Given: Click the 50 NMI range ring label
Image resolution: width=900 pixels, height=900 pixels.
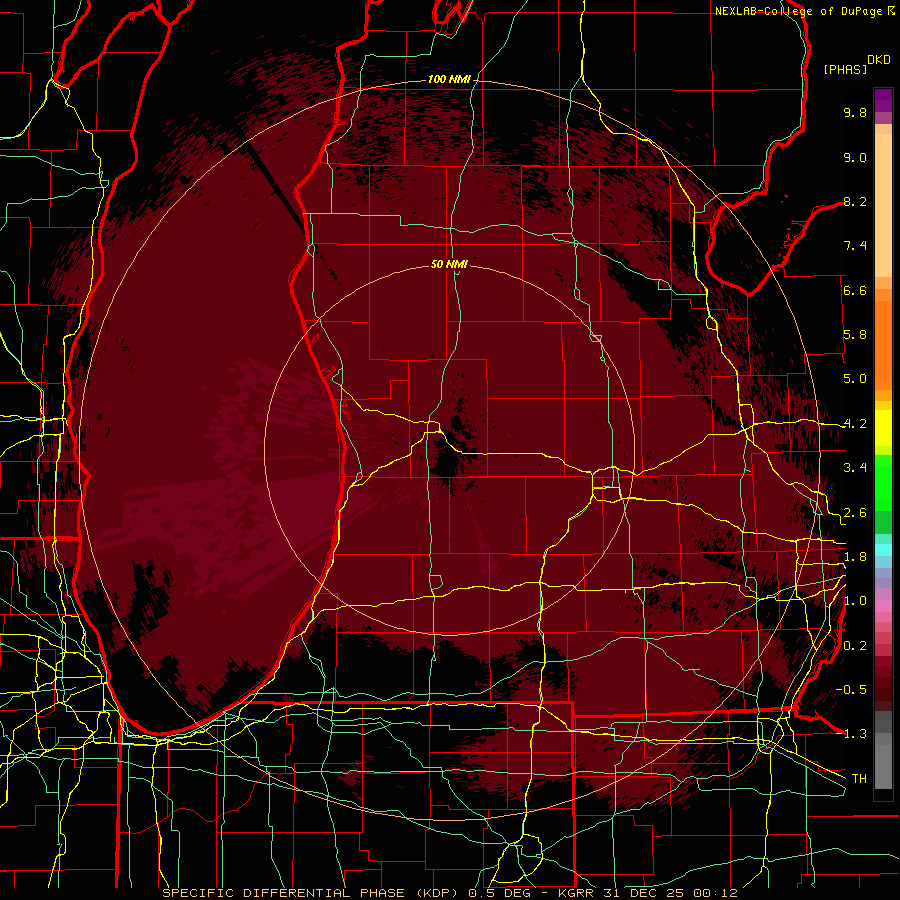Looking at the screenshot, I should point(449,264).
